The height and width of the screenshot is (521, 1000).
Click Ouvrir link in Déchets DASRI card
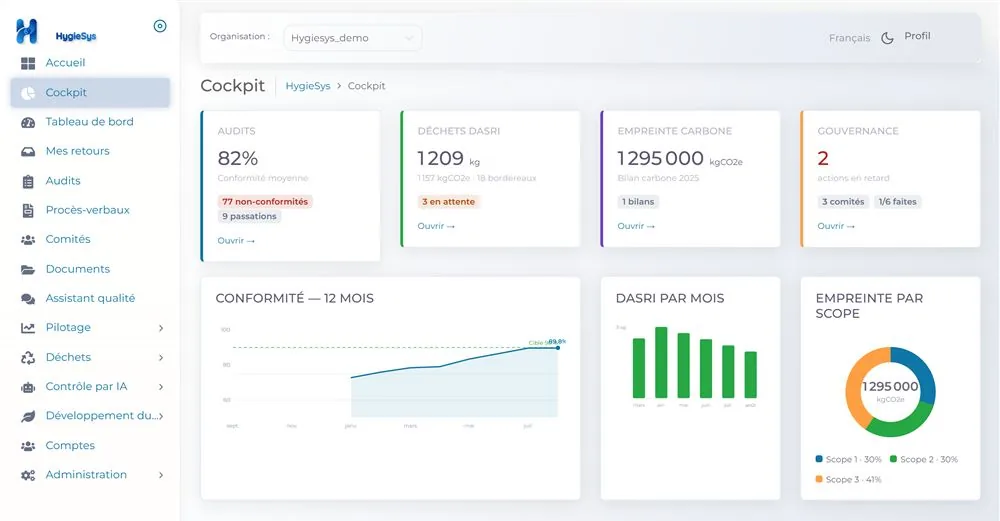[x=436, y=226]
